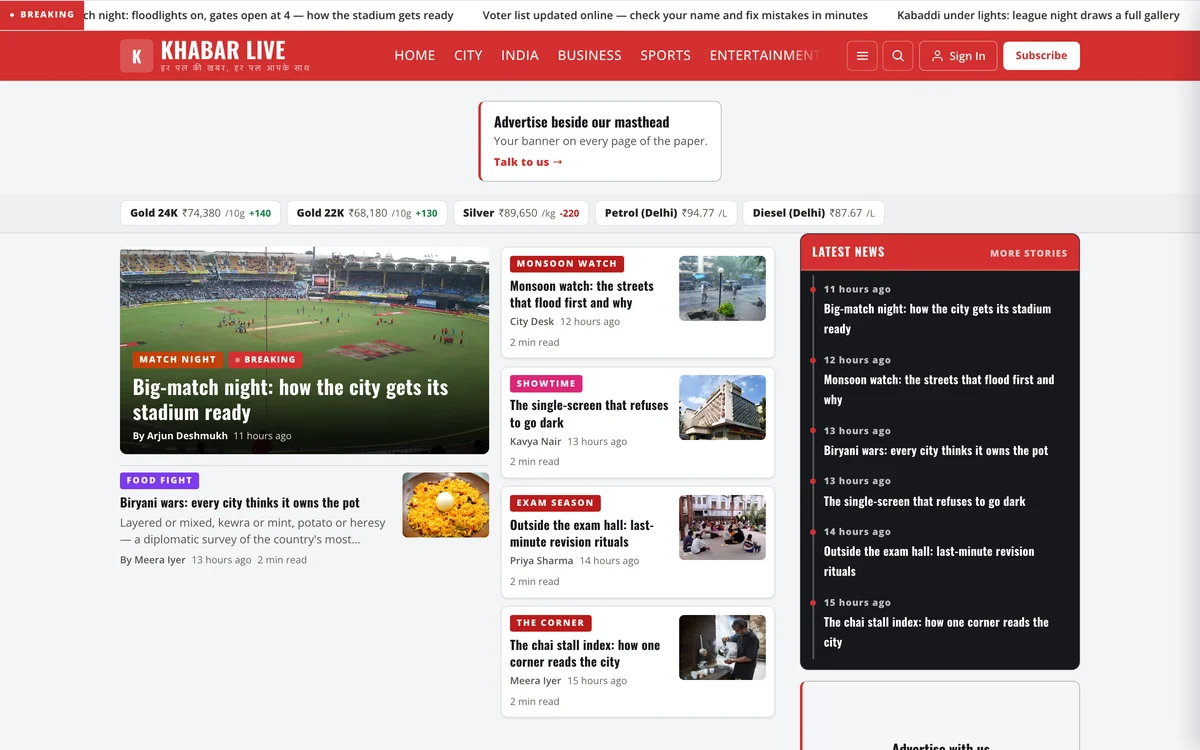The height and width of the screenshot is (750, 1200).
Task: Open the ENTERTAINMENT section
Action: [764, 55]
